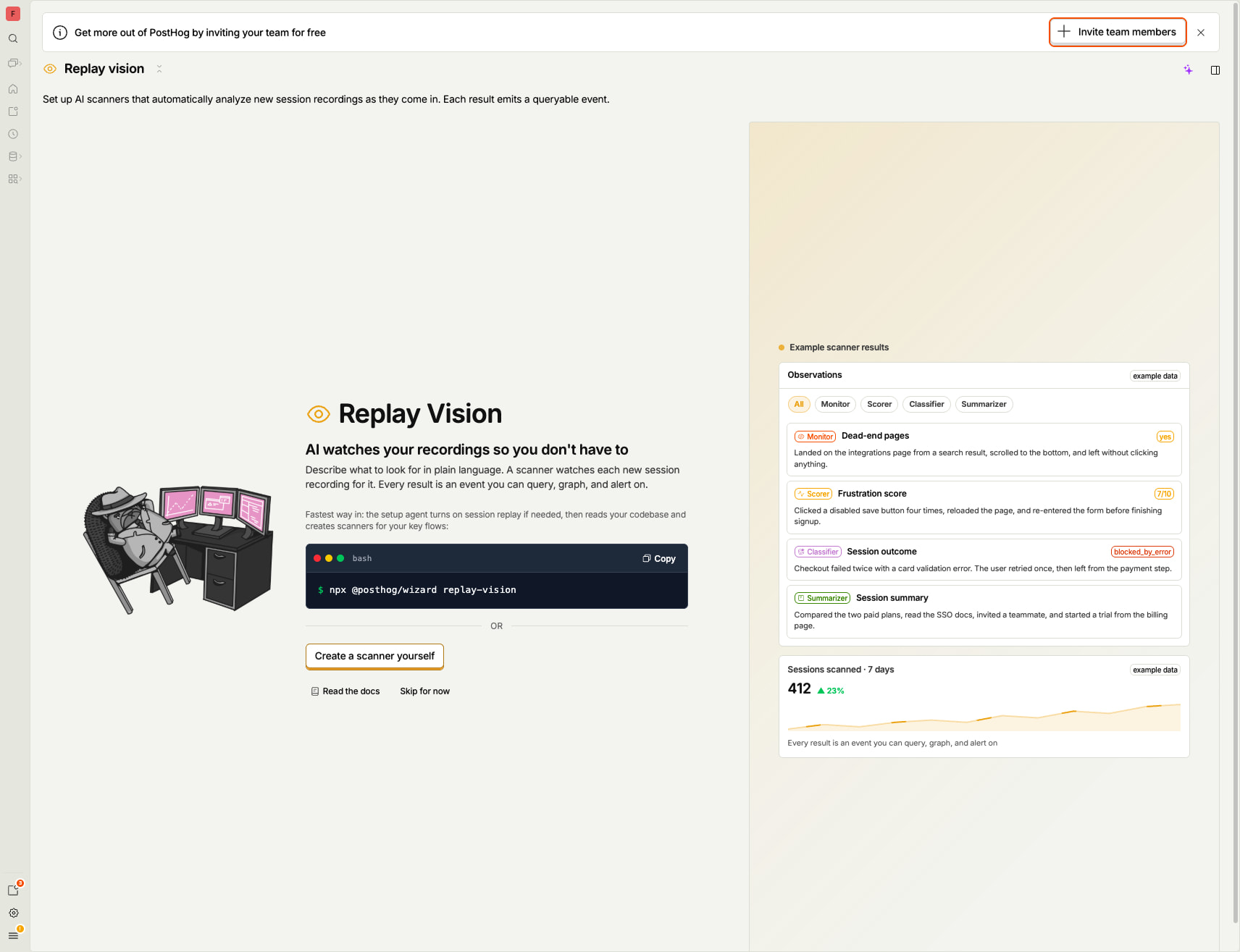Open the sidebar square icon without a number badge
The image size is (1240, 952).
tap(13, 111)
